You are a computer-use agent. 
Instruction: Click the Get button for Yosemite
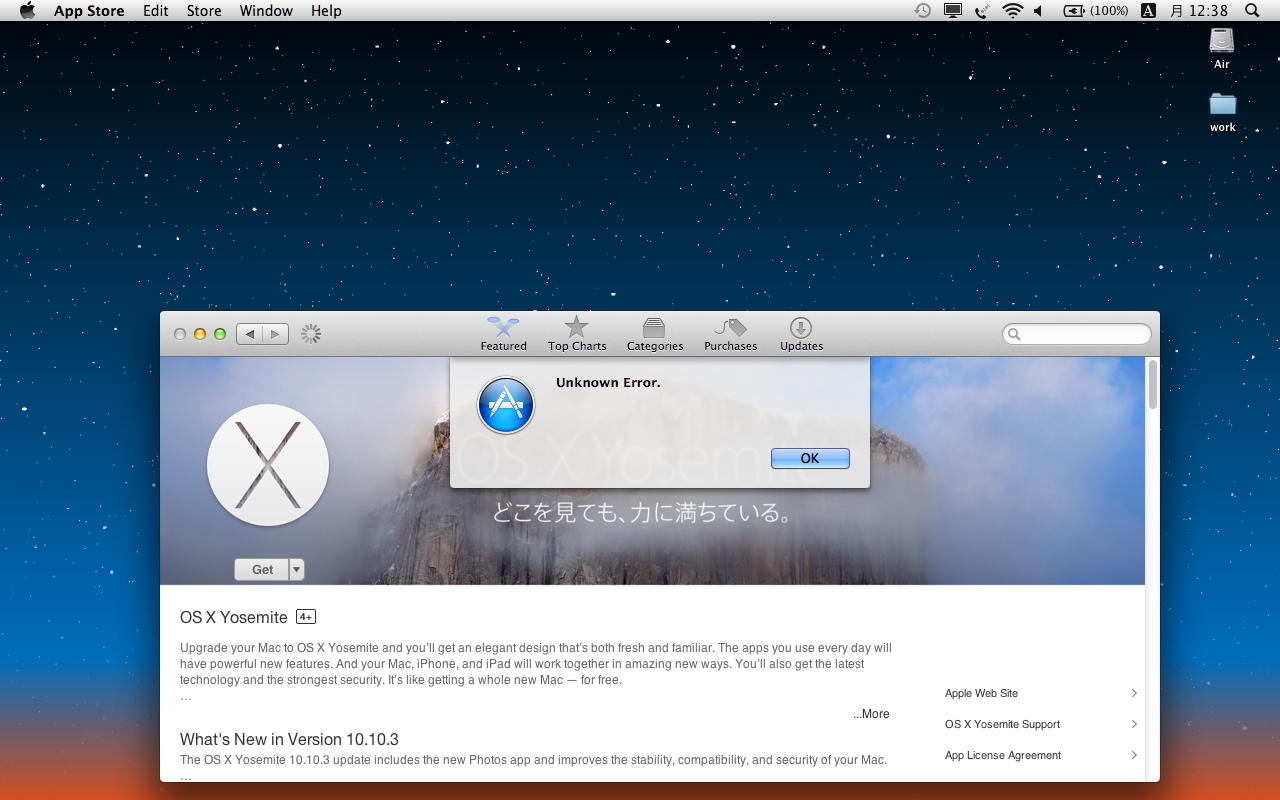pos(262,569)
